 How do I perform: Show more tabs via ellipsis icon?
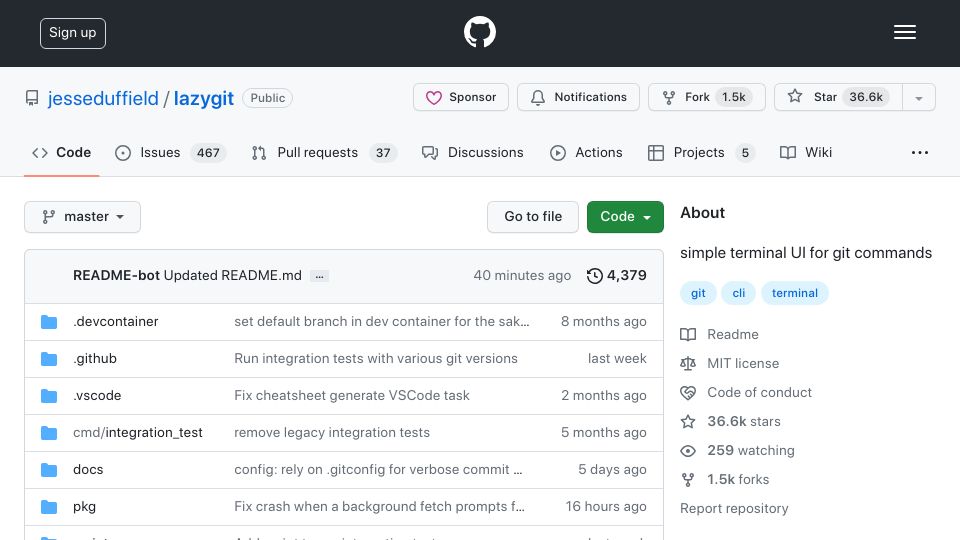pyautogui.click(x=920, y=152)
